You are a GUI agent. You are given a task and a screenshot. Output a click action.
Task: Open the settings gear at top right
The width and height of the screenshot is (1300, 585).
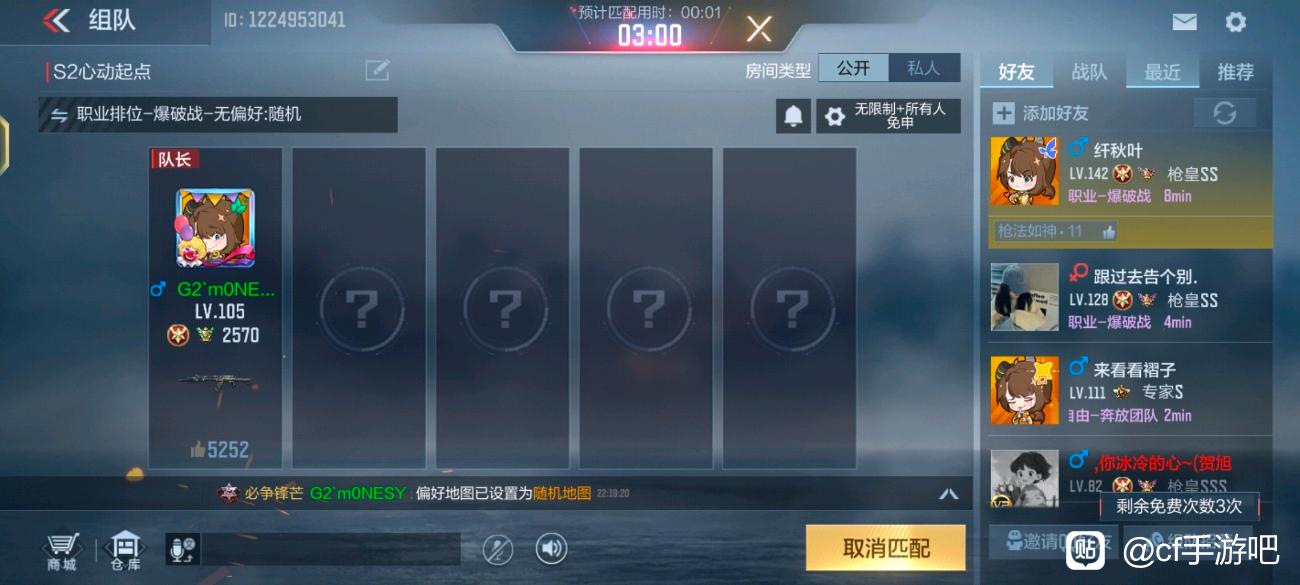pyautogui.click(x=1236, y=22)
